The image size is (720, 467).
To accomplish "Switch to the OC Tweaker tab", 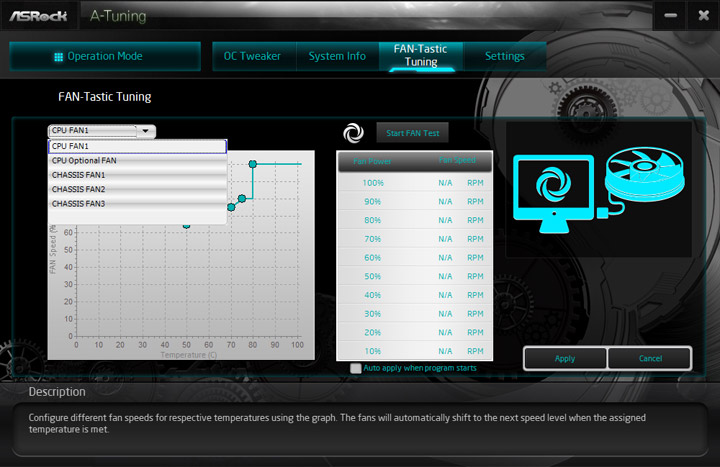I will point(254,56).
